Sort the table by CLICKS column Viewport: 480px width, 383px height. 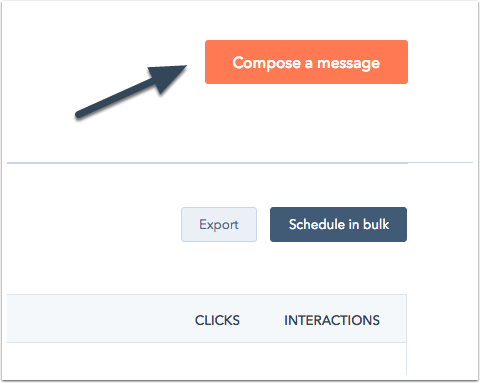coord(217,320)
